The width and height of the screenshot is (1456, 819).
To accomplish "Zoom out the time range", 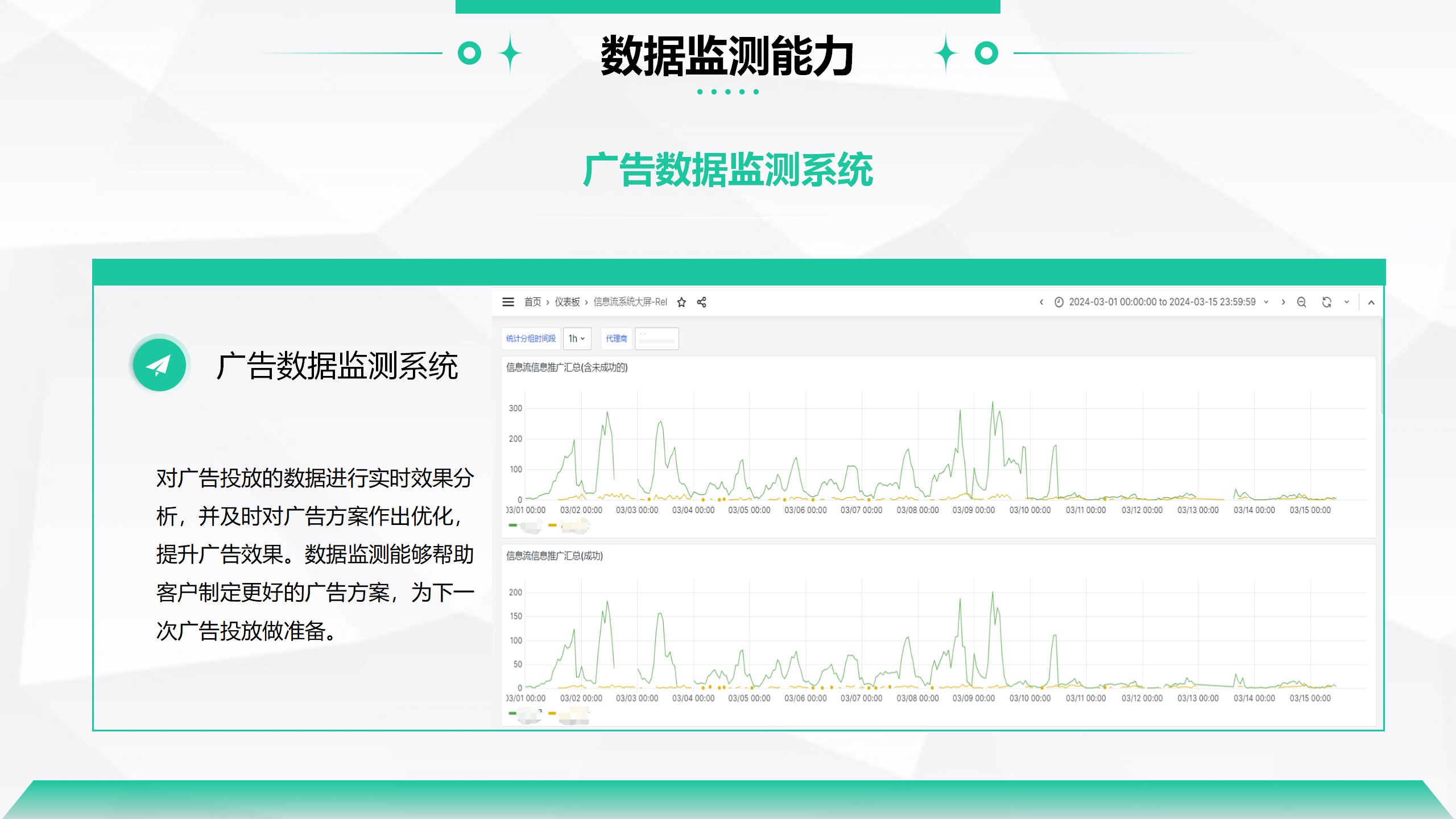I will [1301, 303].
